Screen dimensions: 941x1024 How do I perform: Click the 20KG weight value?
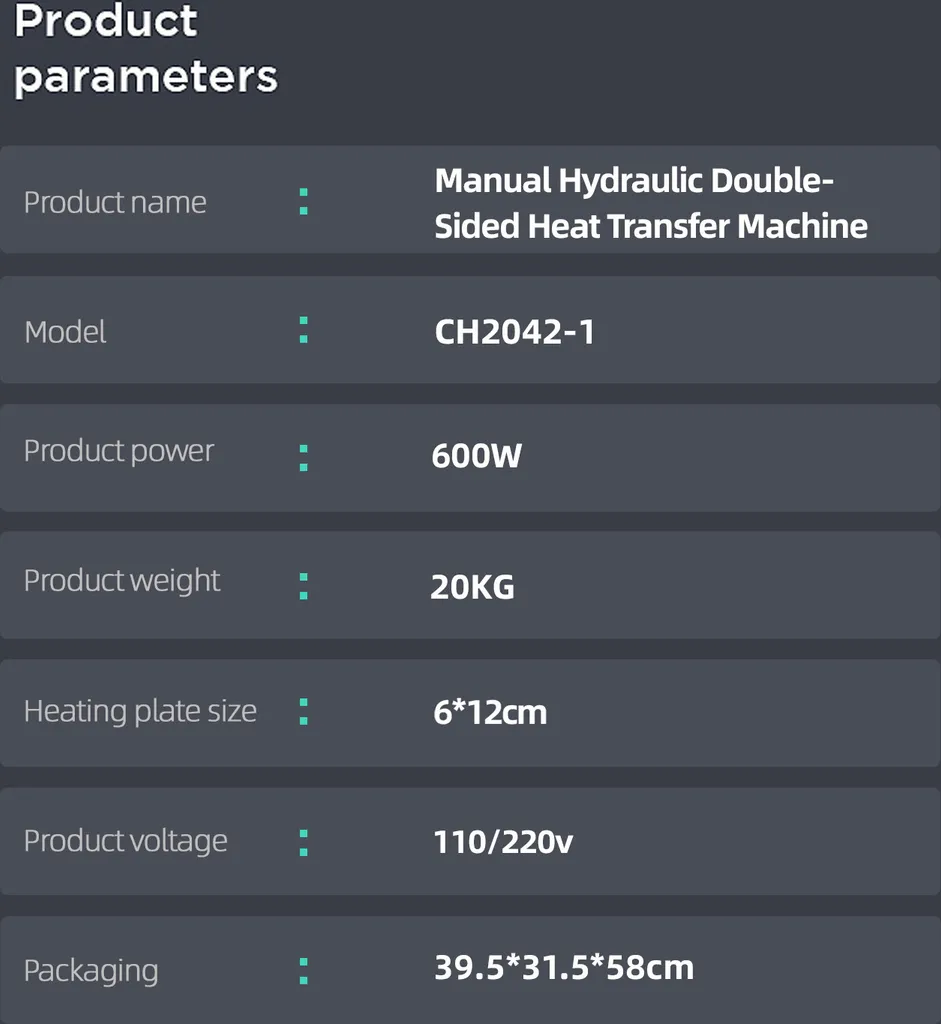click(472, 586)
